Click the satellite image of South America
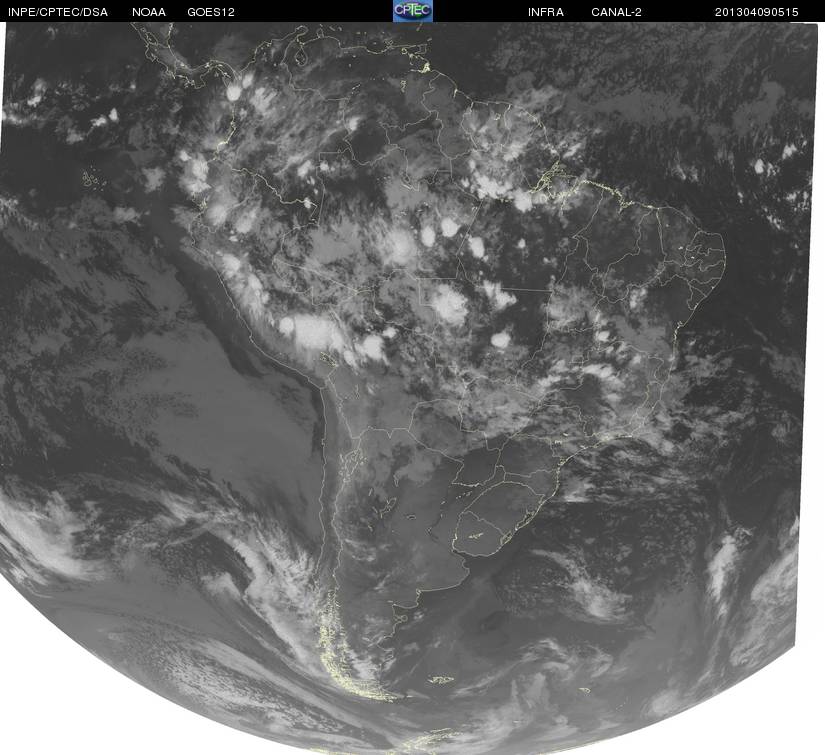This screenshot has height=755, width=825. (x=408, y=388)
